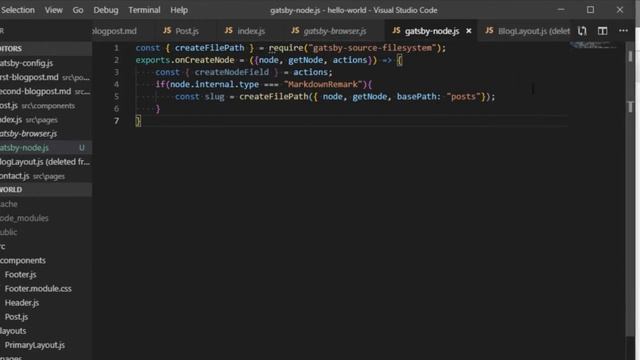Click the slug variable on line 5
Viewport: 640px width, 360px height.
214,97
